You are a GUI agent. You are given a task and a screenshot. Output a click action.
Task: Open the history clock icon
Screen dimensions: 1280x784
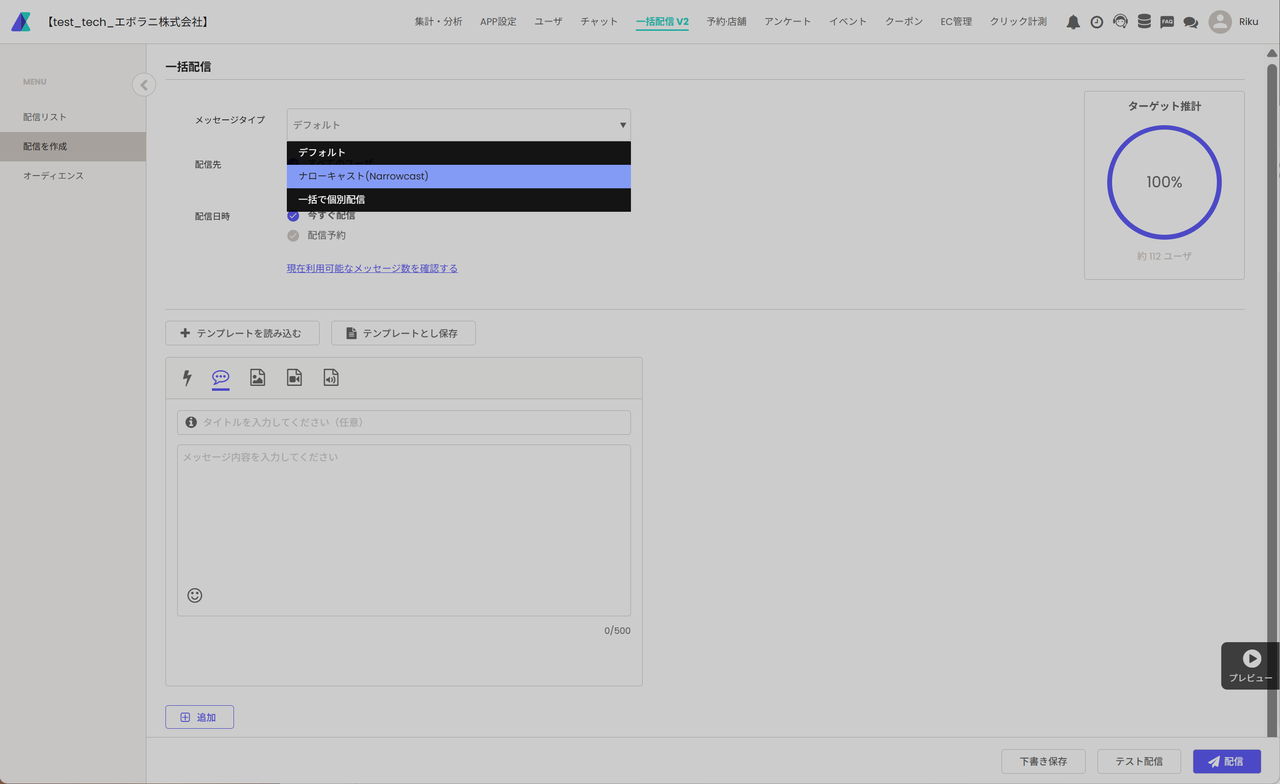coord(1097,22)
